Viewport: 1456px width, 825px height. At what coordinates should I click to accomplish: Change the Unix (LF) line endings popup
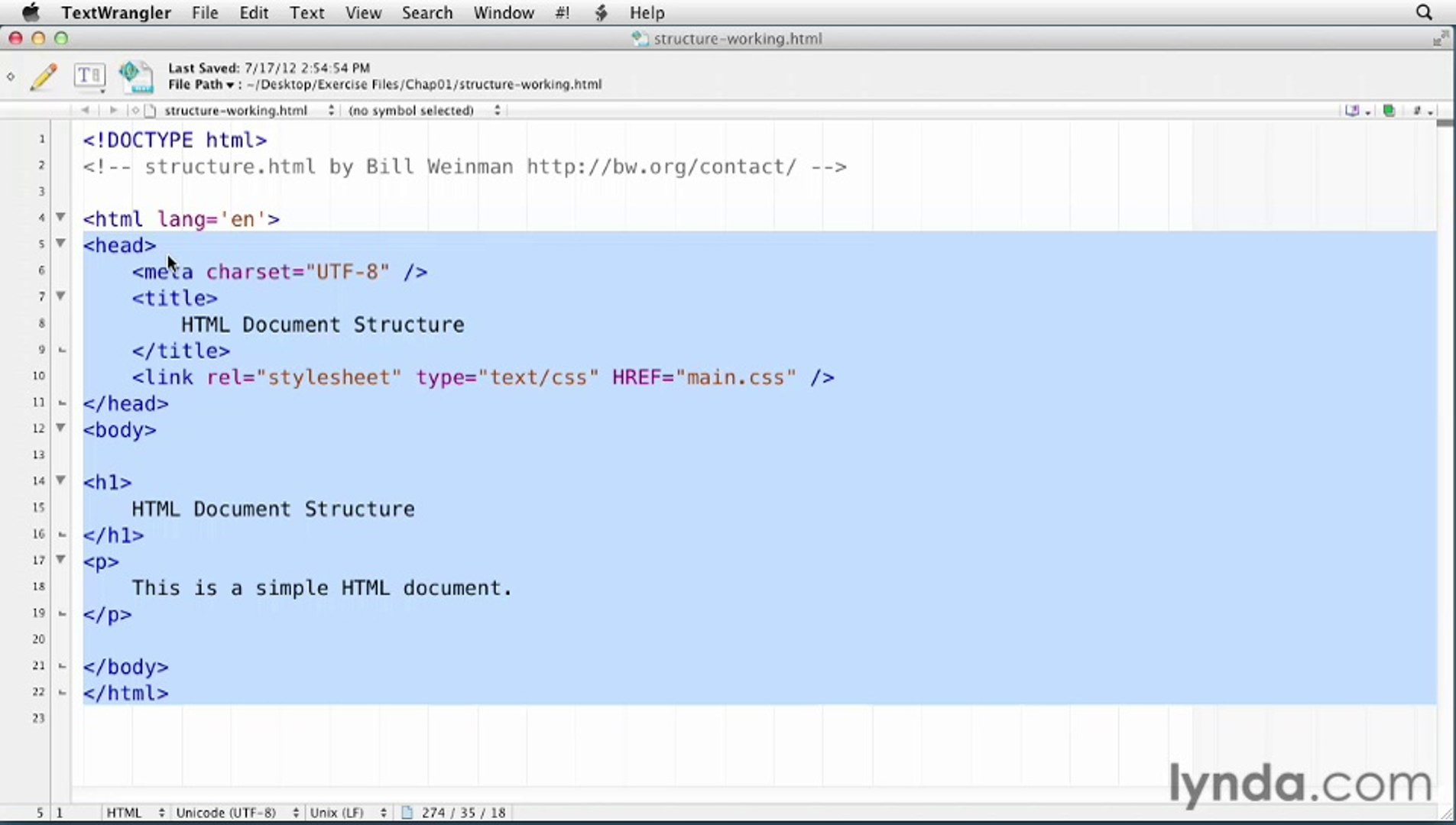point(349,813)
